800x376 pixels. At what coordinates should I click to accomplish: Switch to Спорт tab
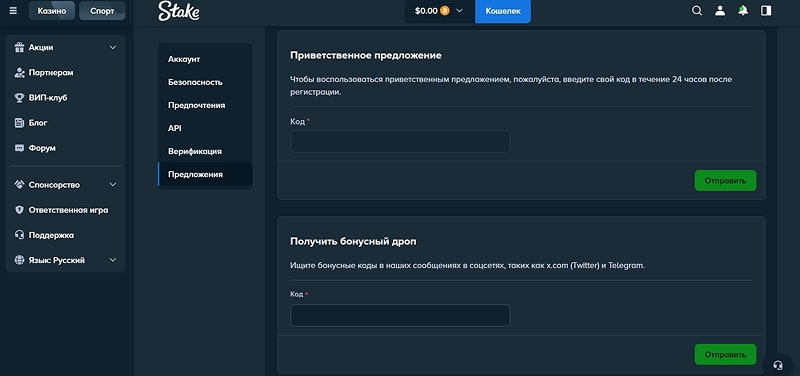coord(102,11)
